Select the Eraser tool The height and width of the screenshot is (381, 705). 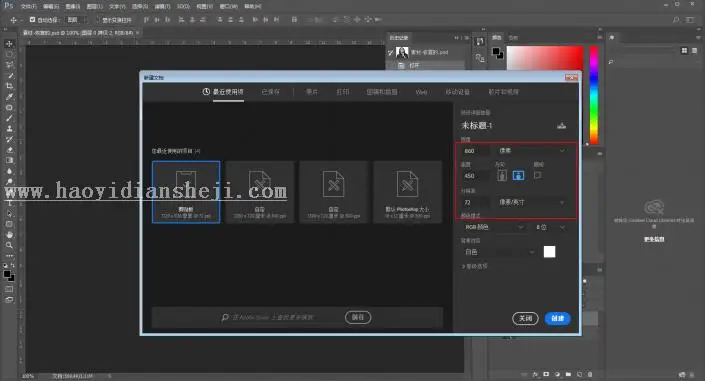9,150
